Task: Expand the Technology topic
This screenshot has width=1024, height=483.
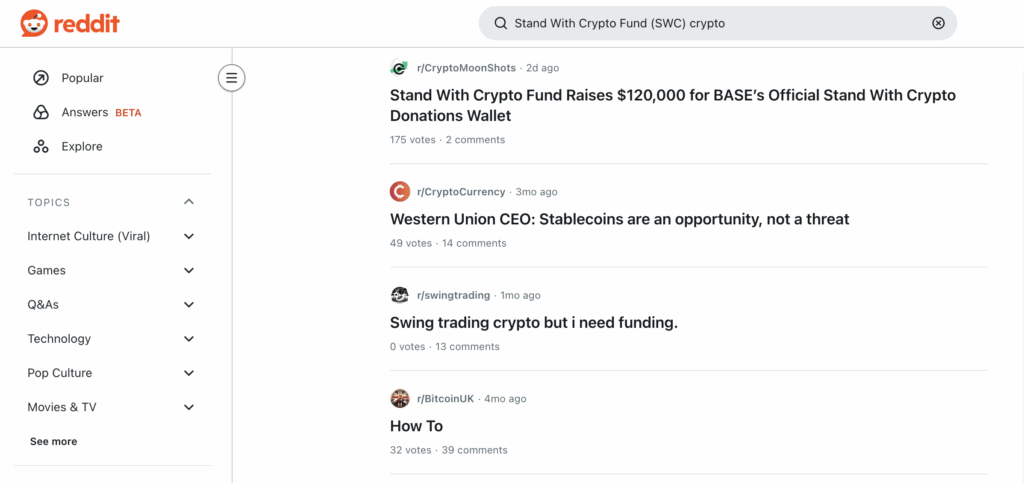Action: (189, 339)
